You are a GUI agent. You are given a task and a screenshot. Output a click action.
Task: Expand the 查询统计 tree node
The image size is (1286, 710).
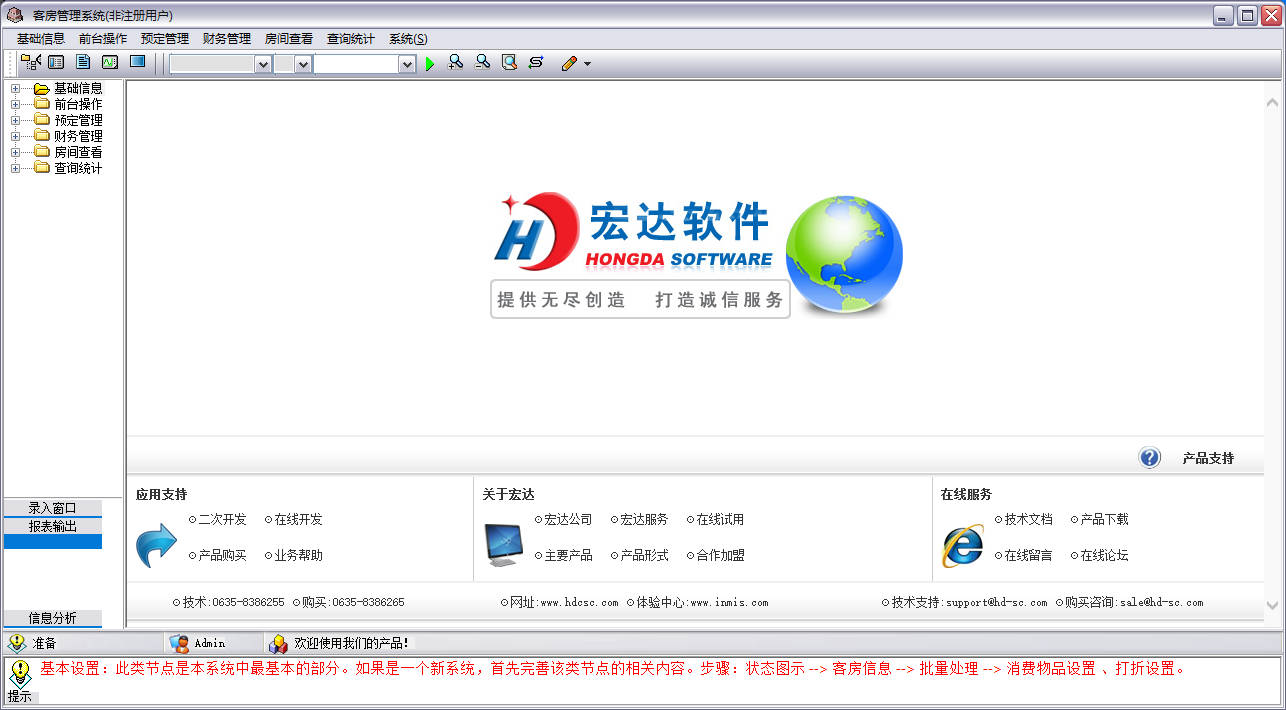(x=15, y=168)
